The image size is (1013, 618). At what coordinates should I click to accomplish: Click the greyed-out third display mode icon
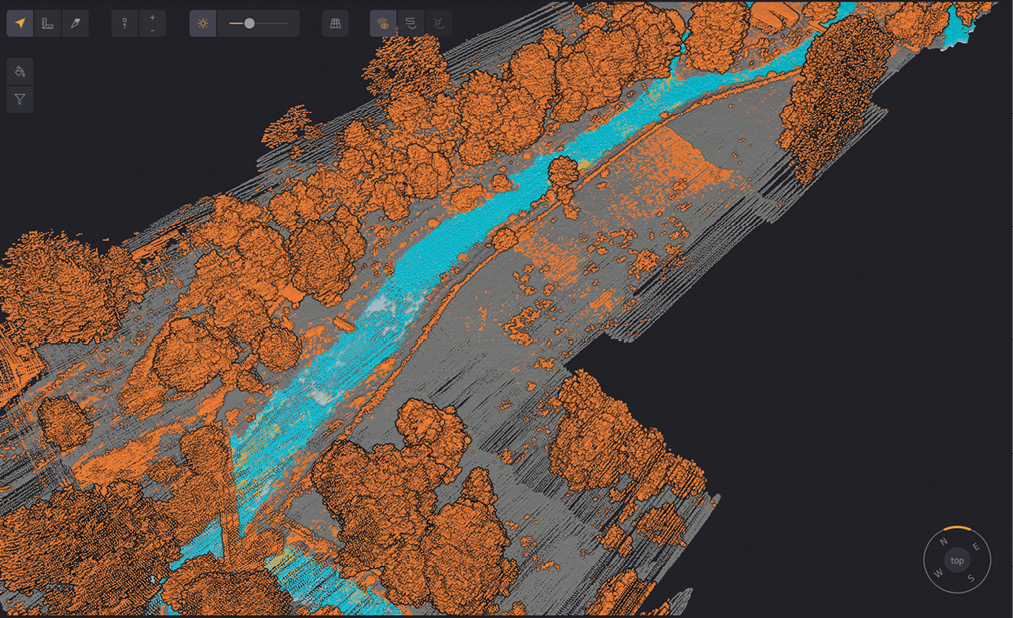click(x=438, y=23)
